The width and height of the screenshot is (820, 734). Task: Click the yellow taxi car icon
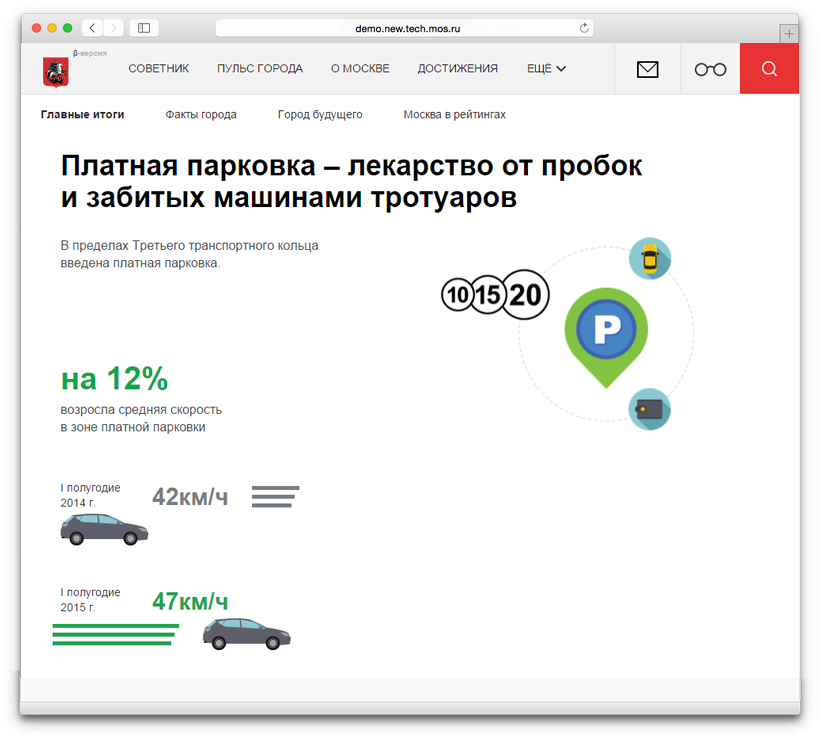point(650,258)
